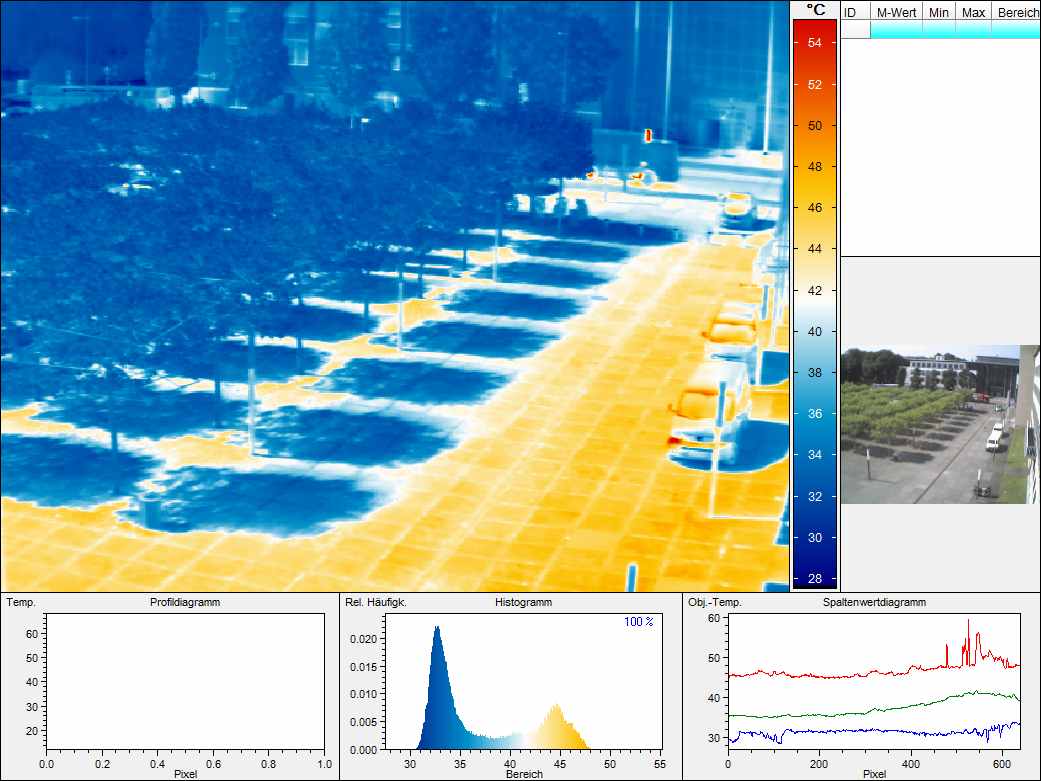The width and height of the screenshot is (1041, 781).
Task: Click the 54 mark on temperature scale
Action: click(x=816, y=43)
